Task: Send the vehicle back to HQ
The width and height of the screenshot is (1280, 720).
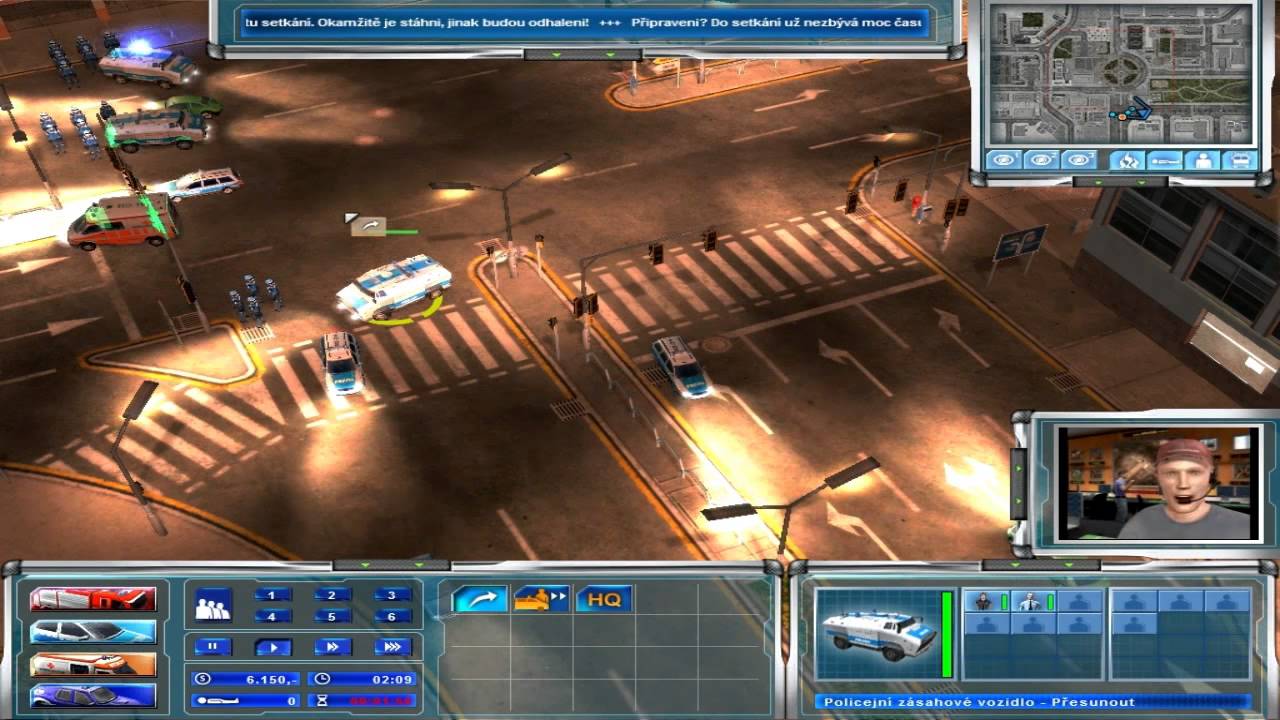Action: 603,599
